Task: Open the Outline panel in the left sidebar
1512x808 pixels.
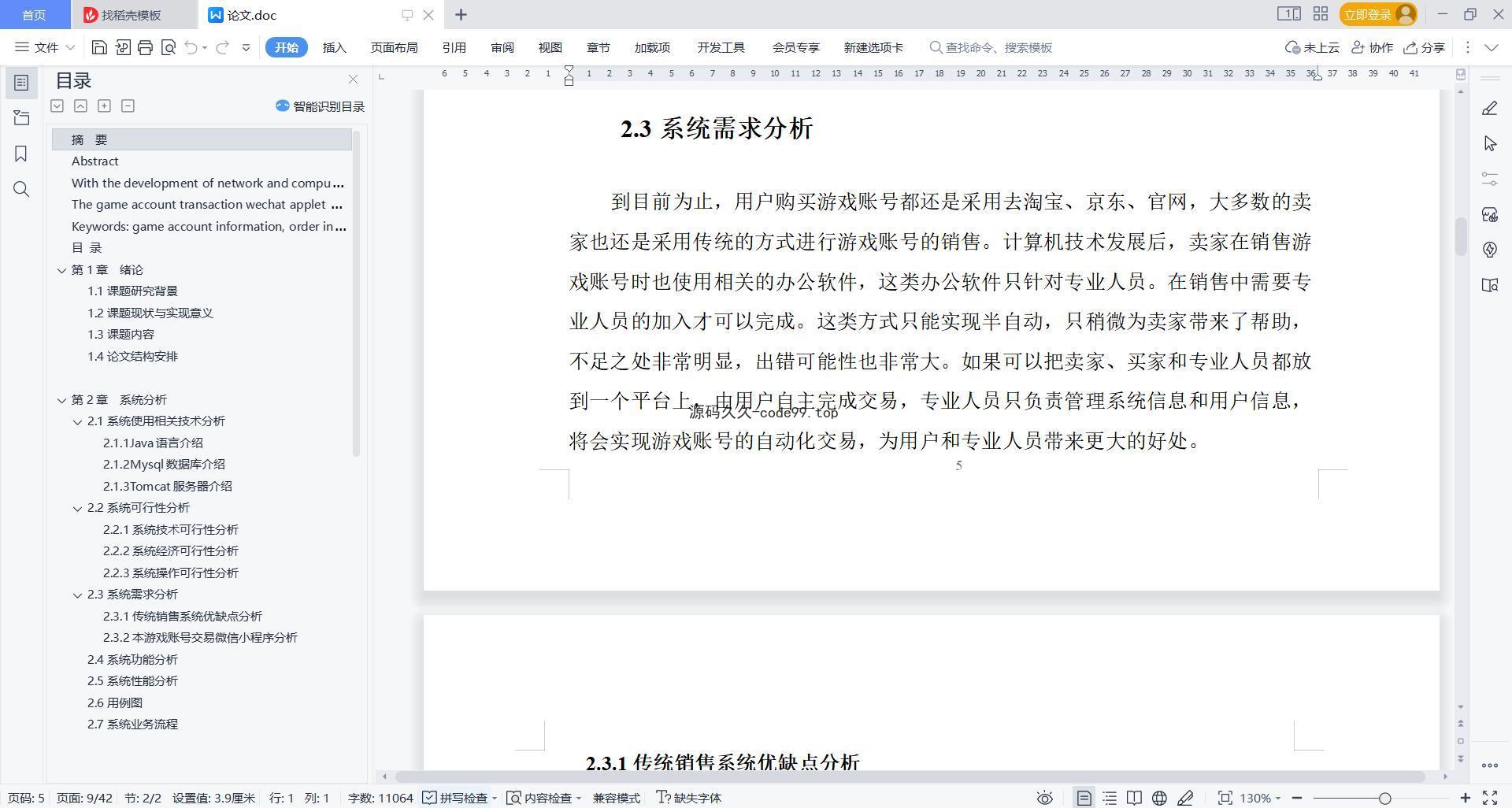Action: [x=21, y=83]
